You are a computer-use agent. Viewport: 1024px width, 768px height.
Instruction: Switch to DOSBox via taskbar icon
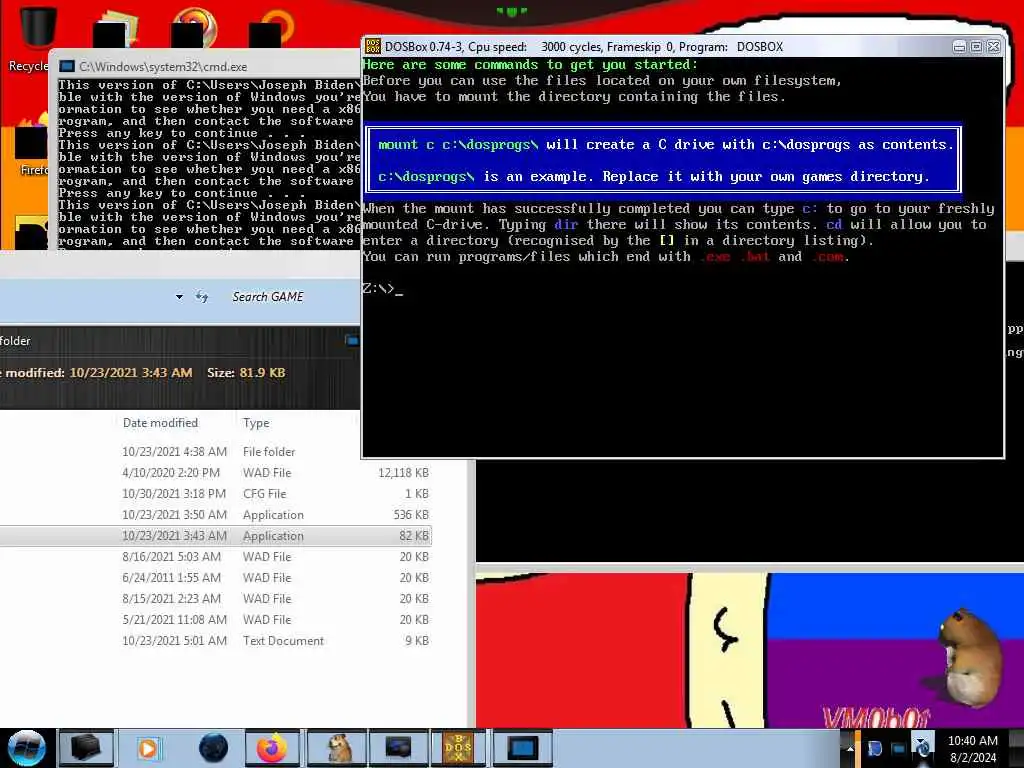pos(458,748)
